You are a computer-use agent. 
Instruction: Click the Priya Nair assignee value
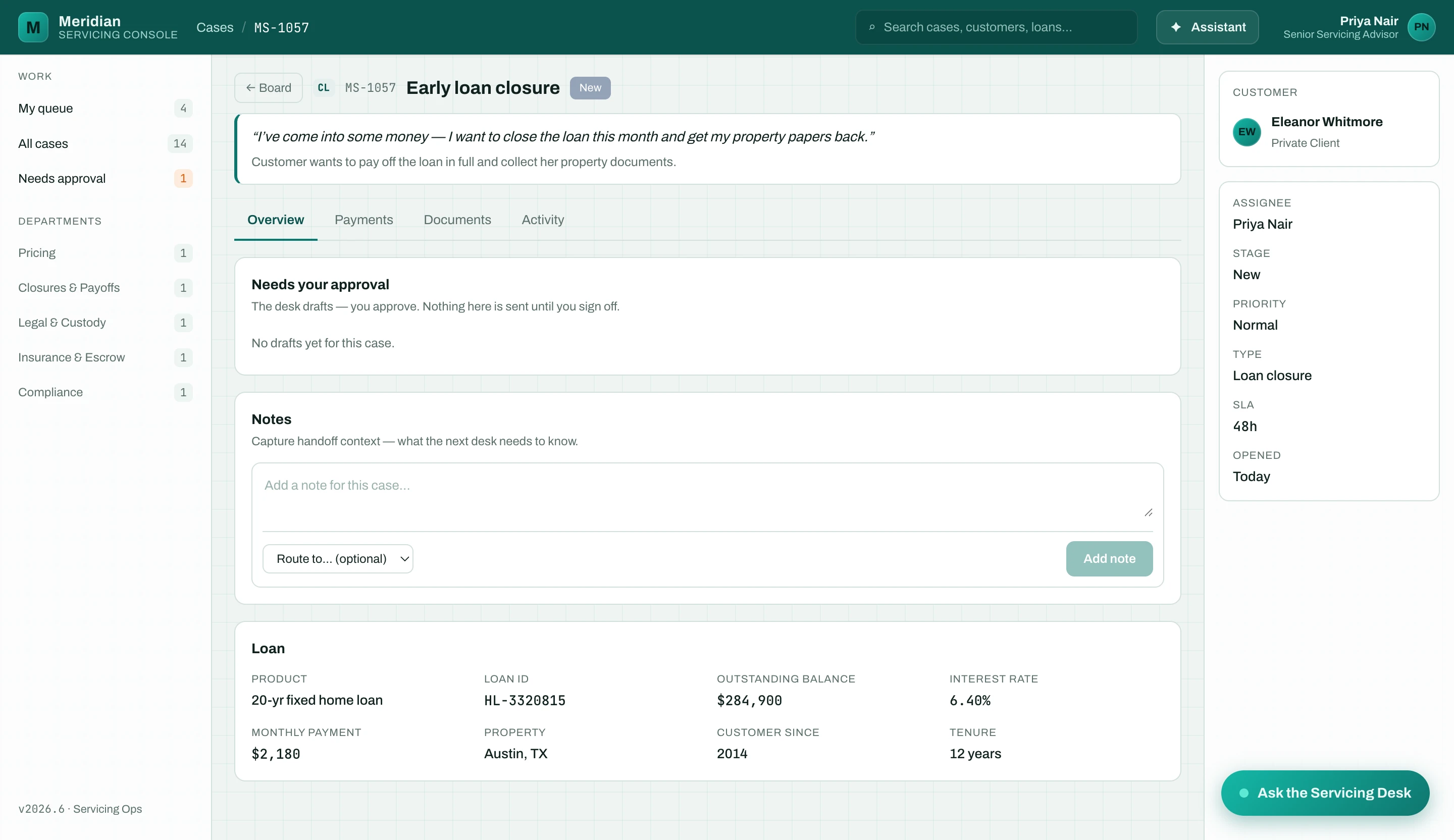pos(1262,224)
